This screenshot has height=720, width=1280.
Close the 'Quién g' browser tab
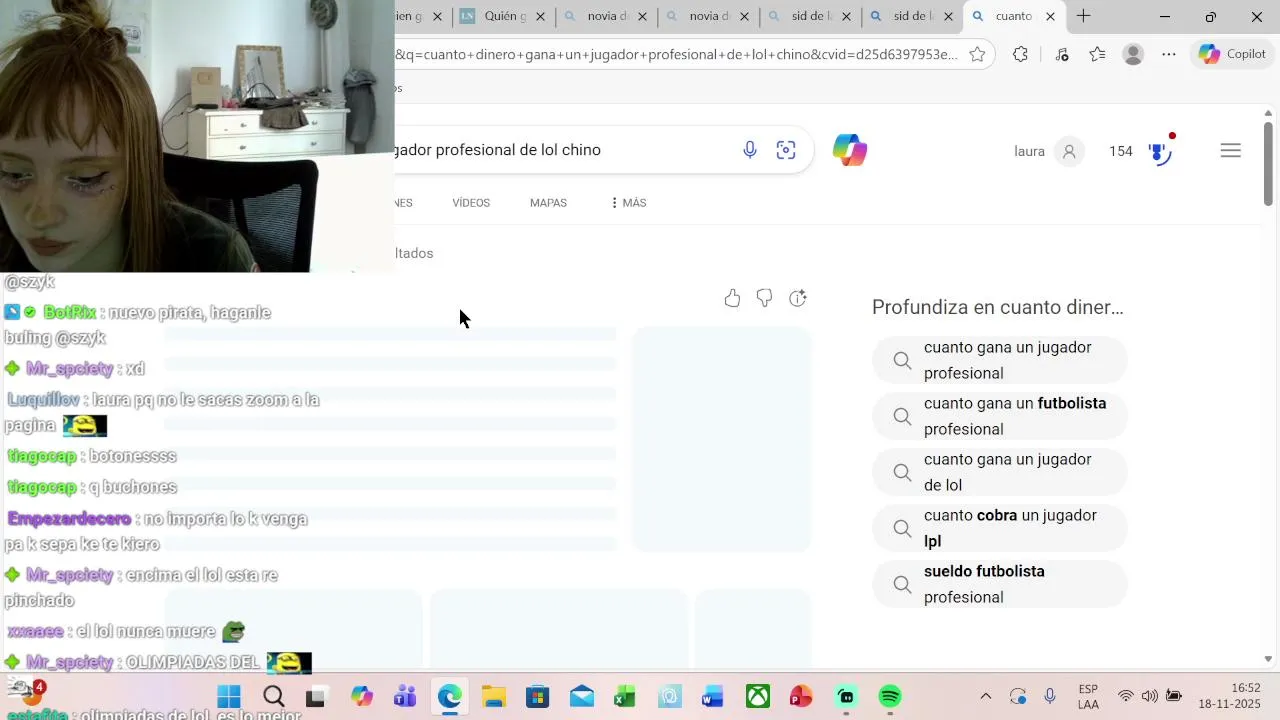541,16
